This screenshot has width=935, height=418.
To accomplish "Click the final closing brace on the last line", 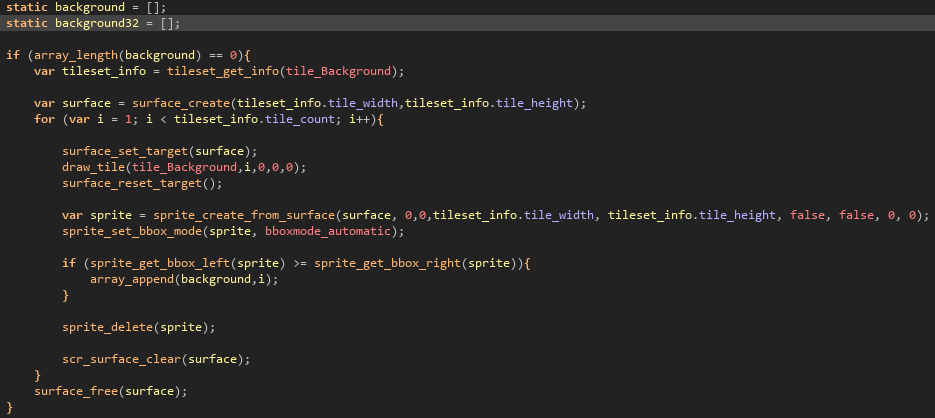I will click(x=9, y=407).
